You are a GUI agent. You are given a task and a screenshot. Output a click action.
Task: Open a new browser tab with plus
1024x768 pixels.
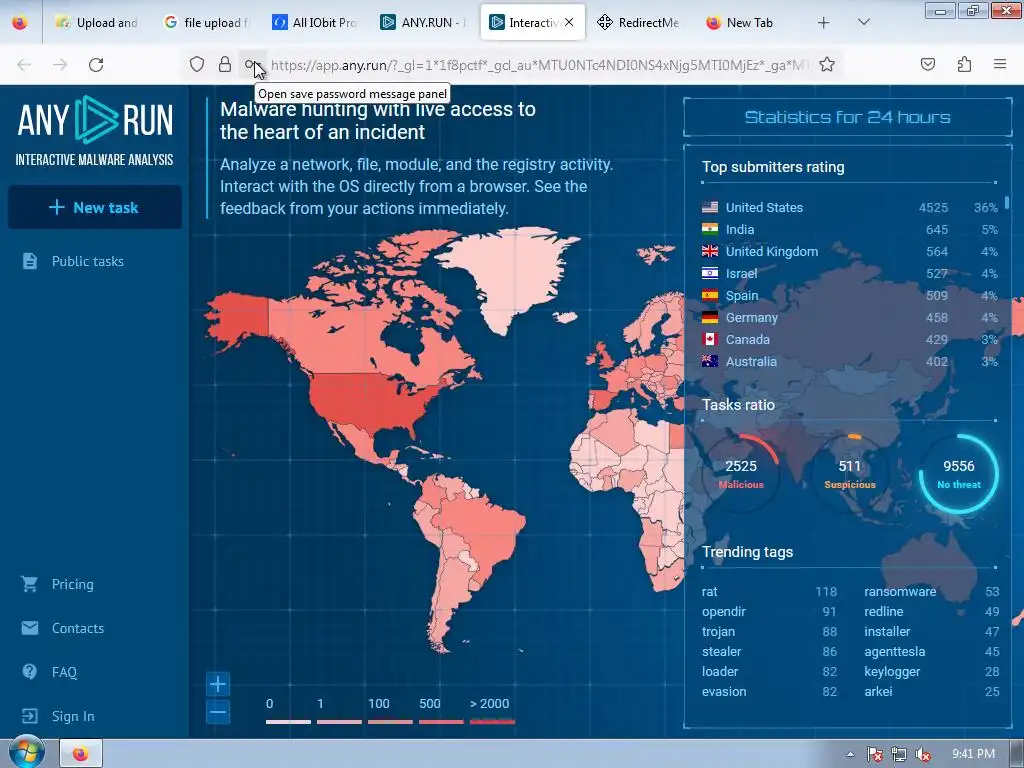coord(824,23)
